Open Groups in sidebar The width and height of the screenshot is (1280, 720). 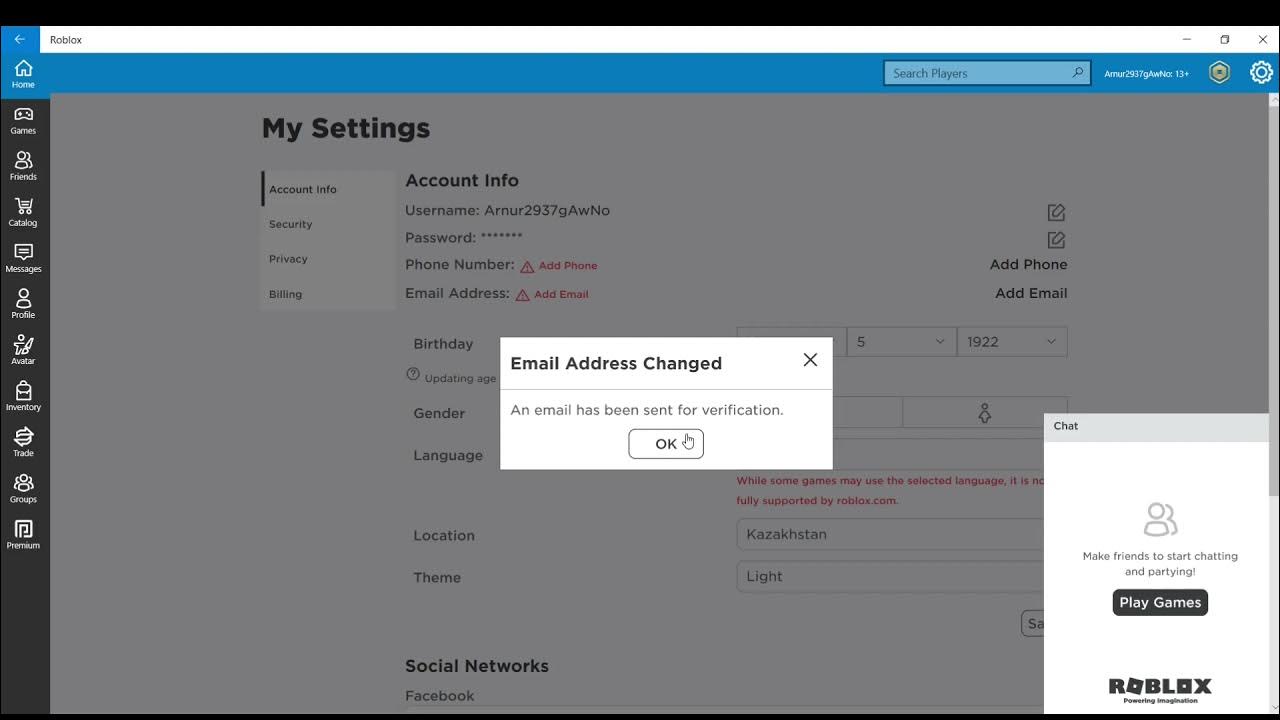23,488
